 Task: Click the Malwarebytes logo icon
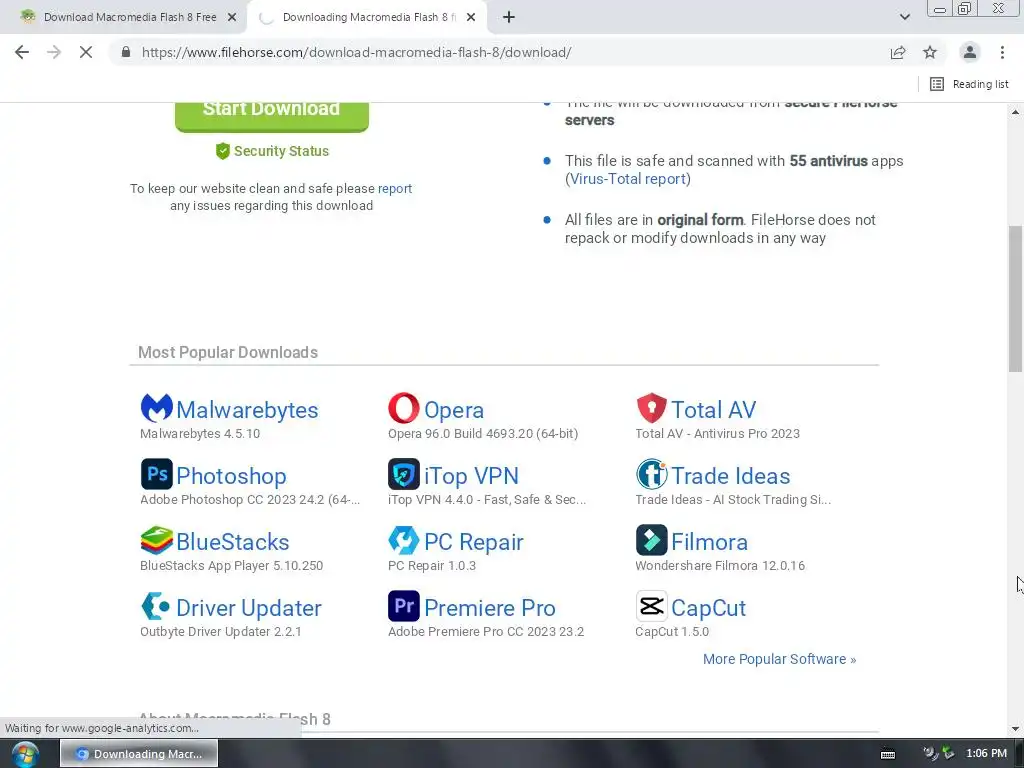point(157,408)
